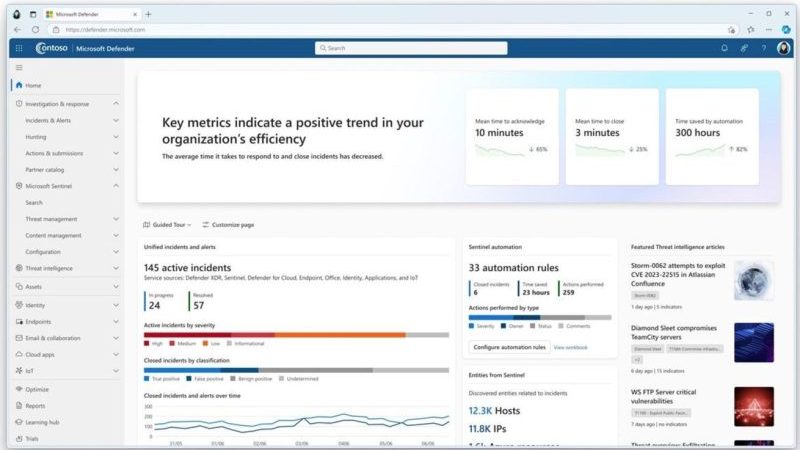
Task: Click the Actions performed by type bar
Action: pyautogui.click(x=540, y=317)
